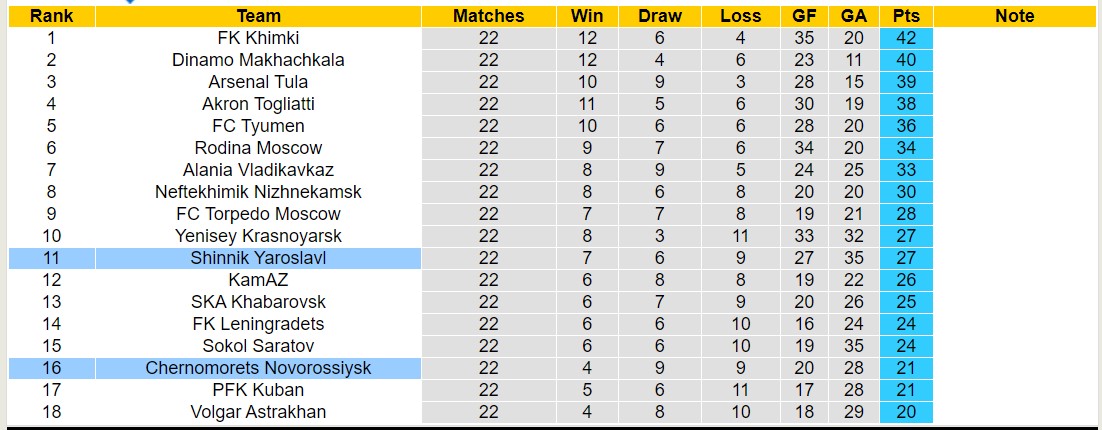Click the Arsenal Tula team name
1102x430 pixels.
click(x=258, y=82)
